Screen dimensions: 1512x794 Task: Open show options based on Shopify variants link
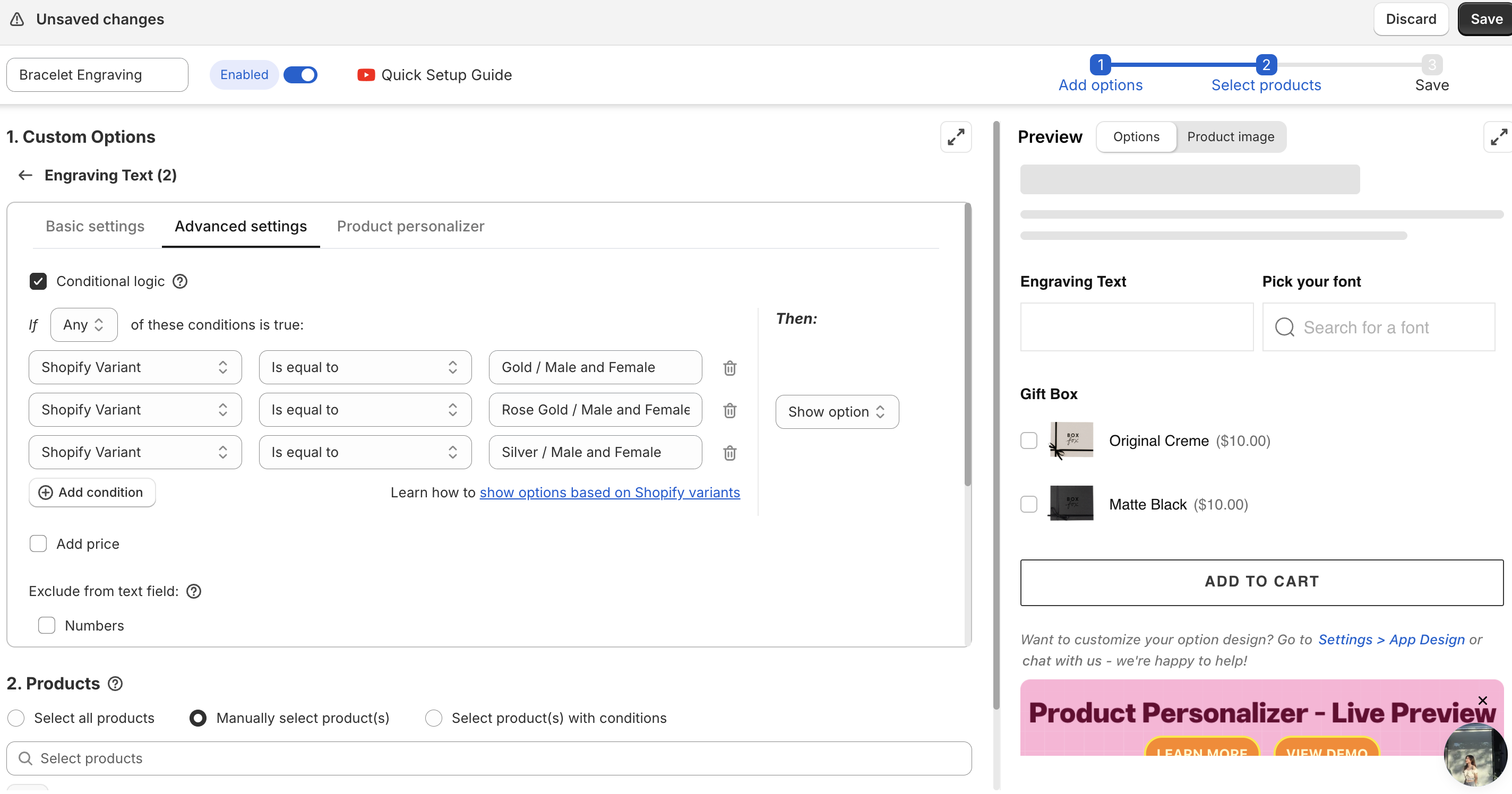pyautogui.click(x=609, y=492)
